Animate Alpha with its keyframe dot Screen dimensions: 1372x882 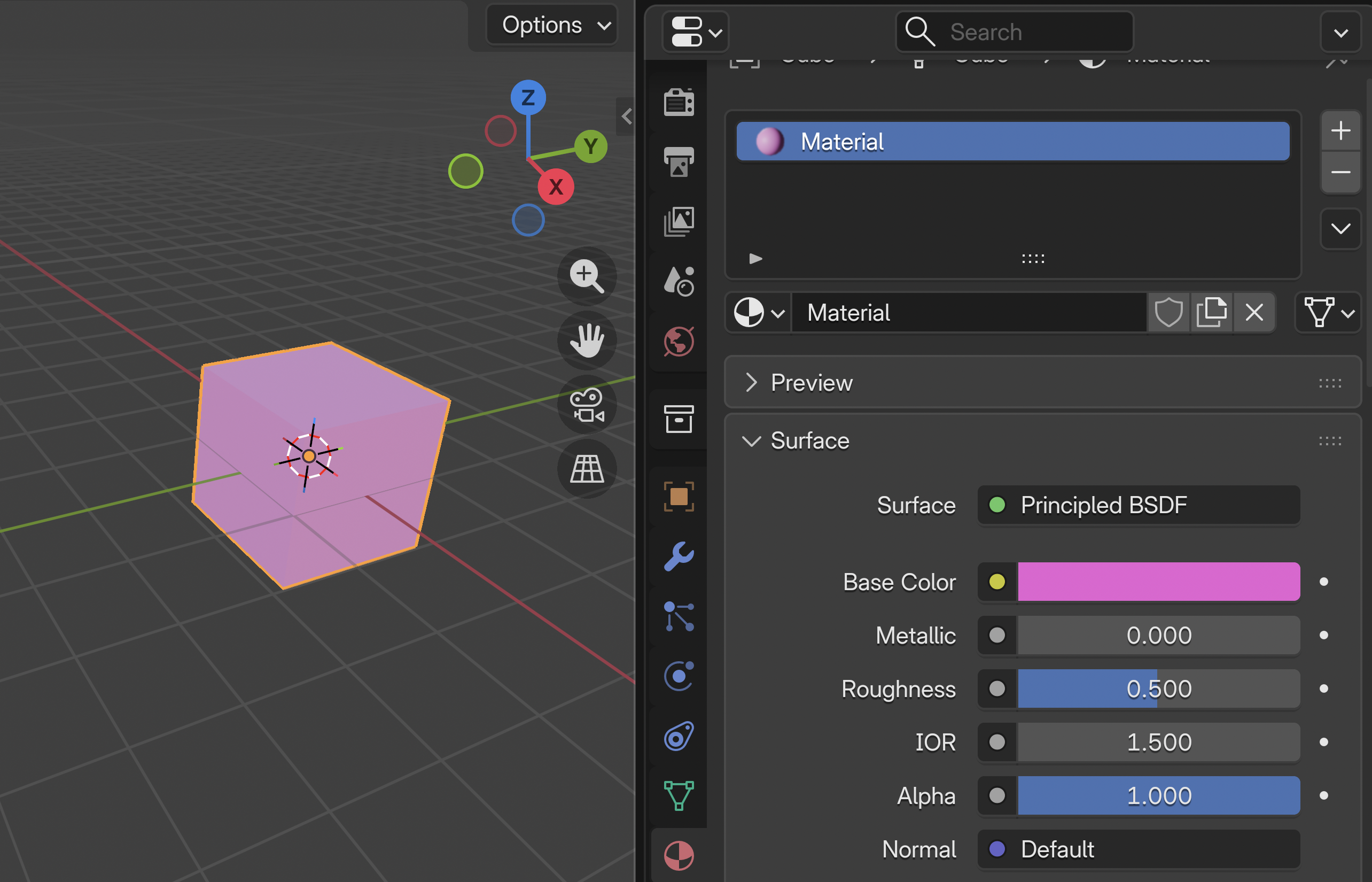(x=1323, y=795)
